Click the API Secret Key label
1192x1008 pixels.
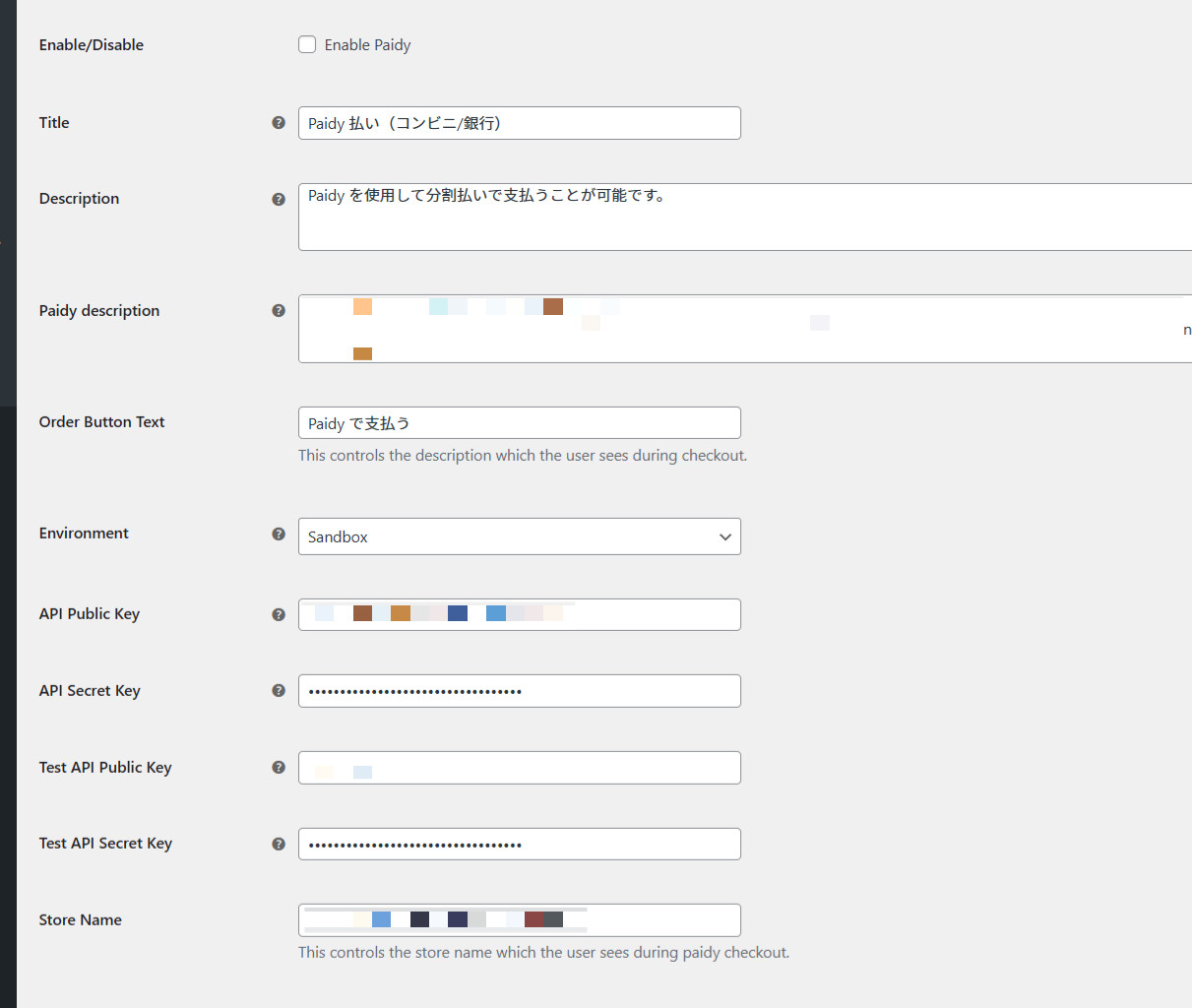pyautogui.click(x=90, y=691)
